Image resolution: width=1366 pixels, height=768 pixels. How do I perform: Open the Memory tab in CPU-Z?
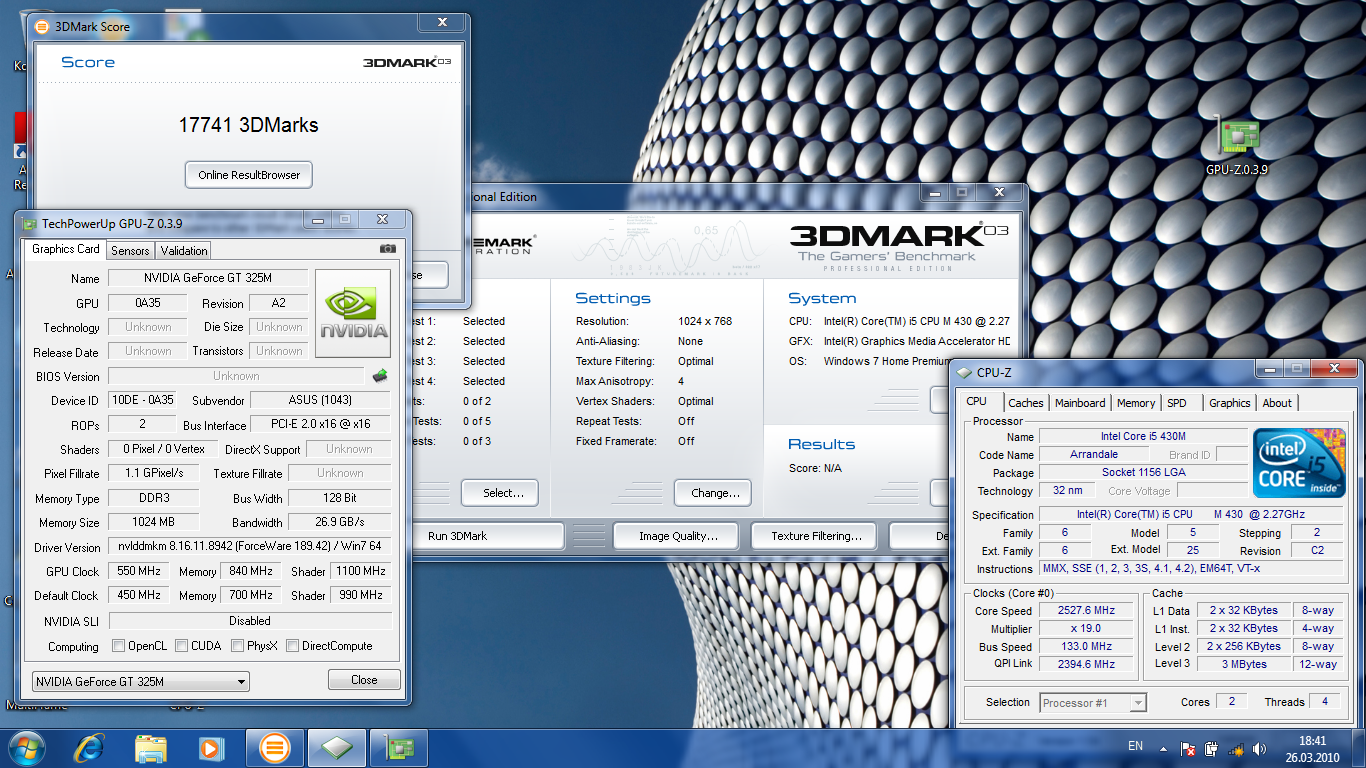click(1136, 403)
